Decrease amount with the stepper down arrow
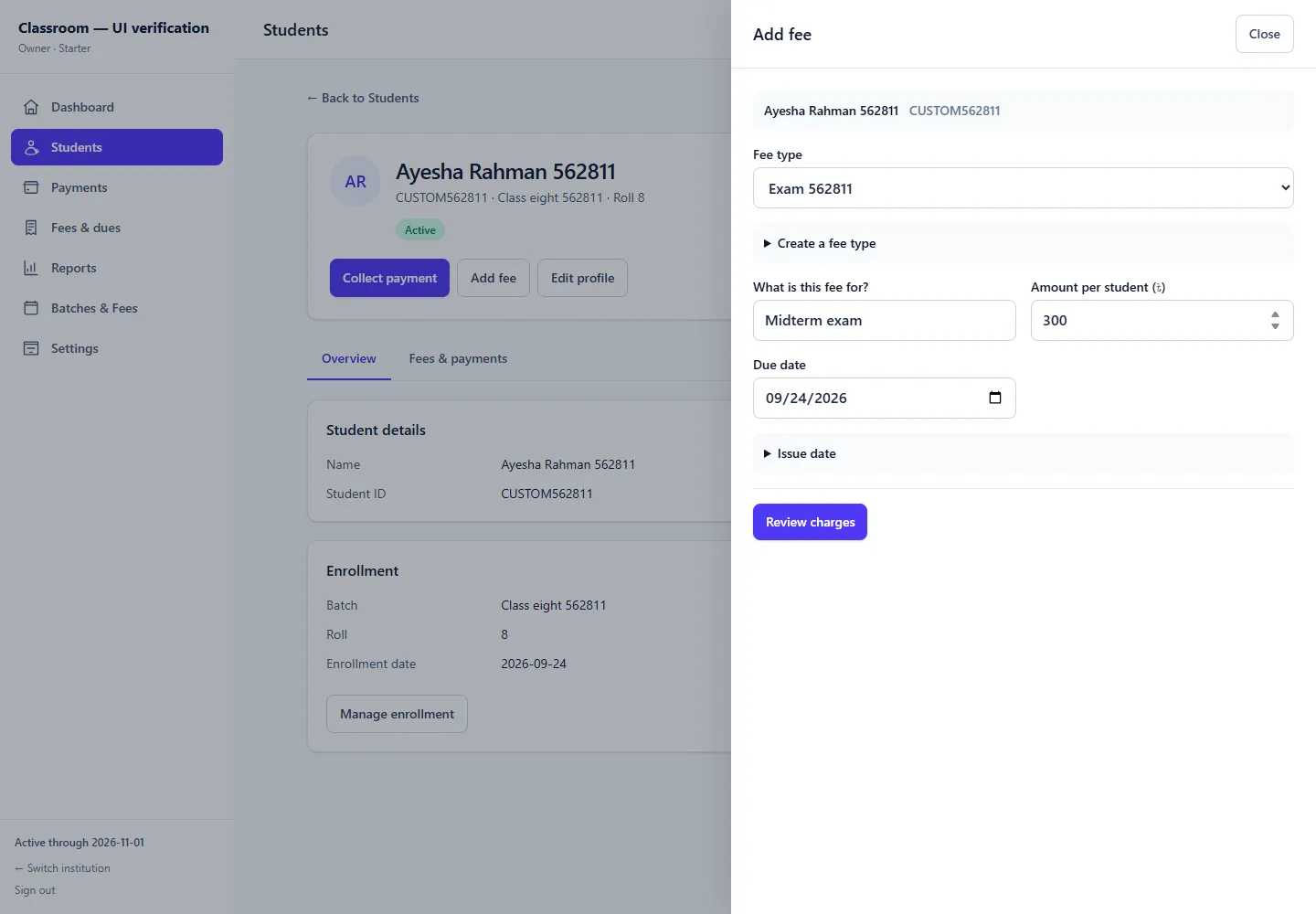Screen dimensions: 1316x914 [x=1275, y=326]
